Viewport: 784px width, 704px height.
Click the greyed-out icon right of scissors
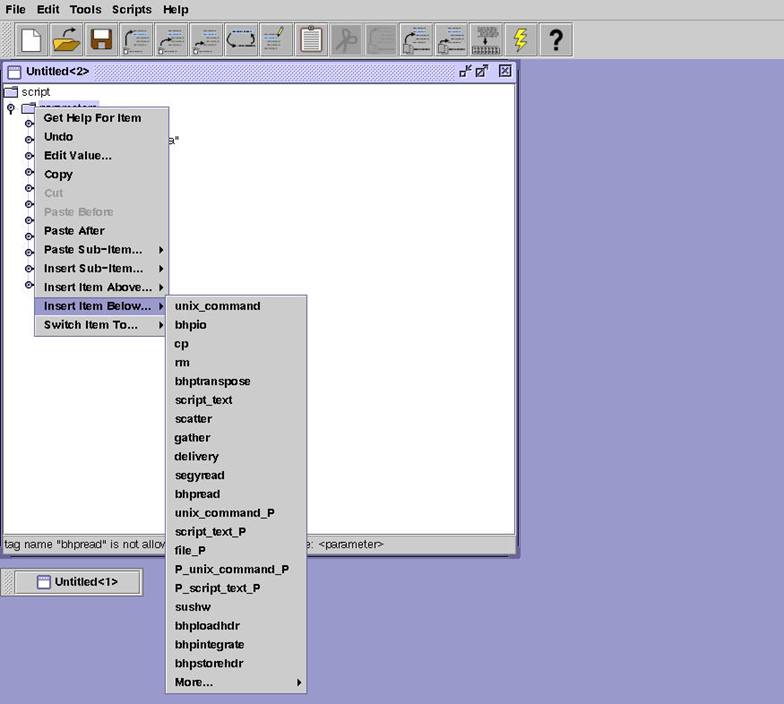click(381, 40)
